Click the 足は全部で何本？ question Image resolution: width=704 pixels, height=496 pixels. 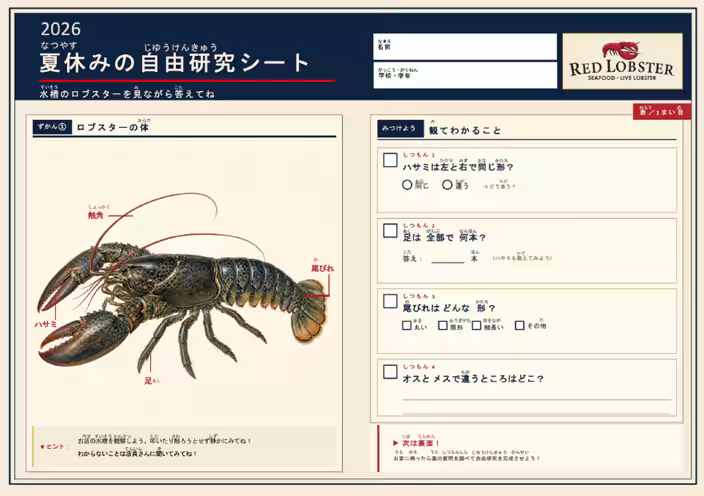(444, 237)
